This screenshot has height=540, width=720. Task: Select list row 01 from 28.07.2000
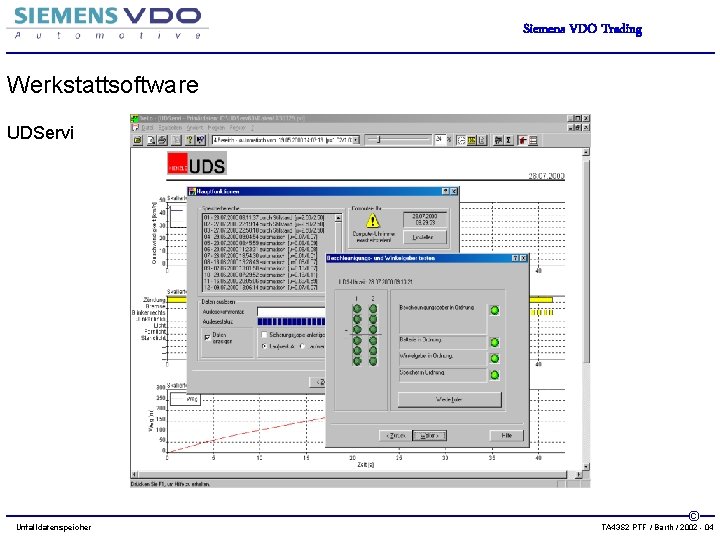[x=264, y=218]
